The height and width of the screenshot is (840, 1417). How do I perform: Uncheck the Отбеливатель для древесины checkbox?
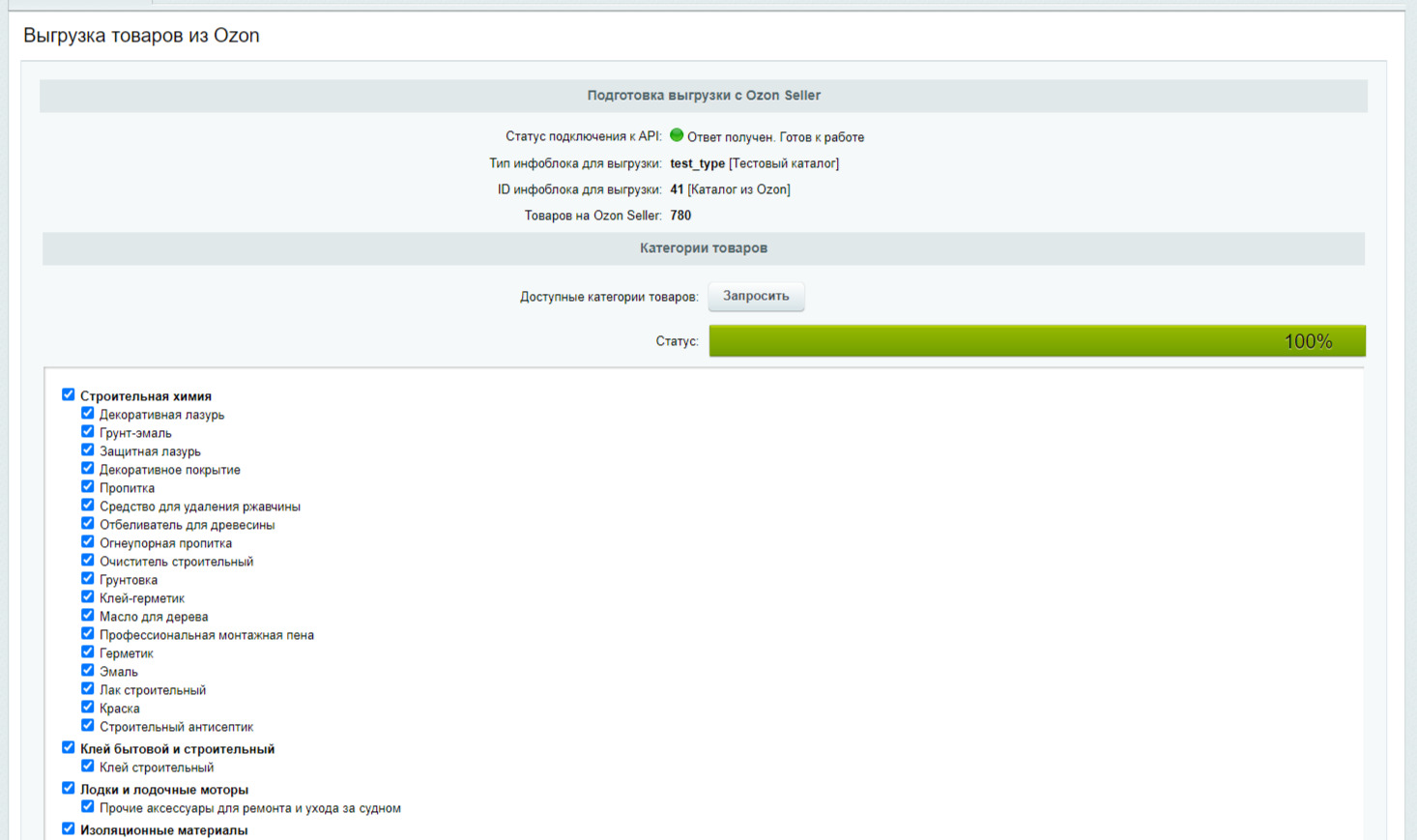[88, 523]
